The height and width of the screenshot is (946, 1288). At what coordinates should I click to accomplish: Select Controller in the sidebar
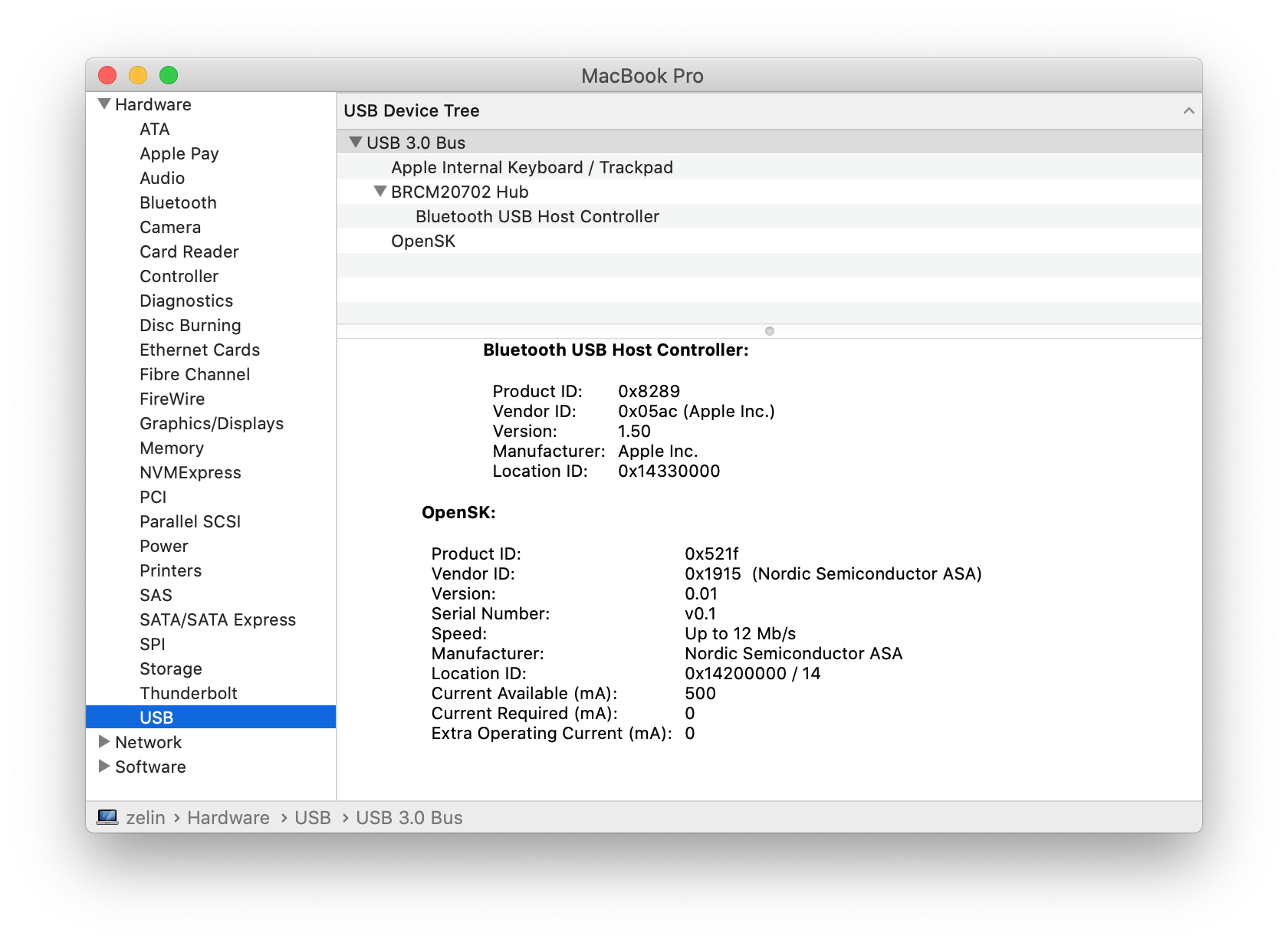[x=179, y=276]
